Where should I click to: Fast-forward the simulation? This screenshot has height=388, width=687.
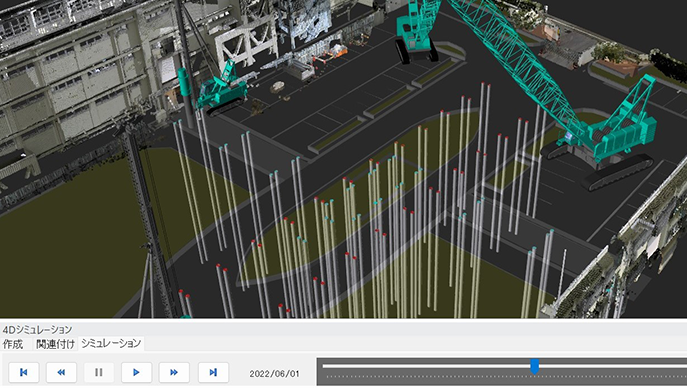(174, 372)
